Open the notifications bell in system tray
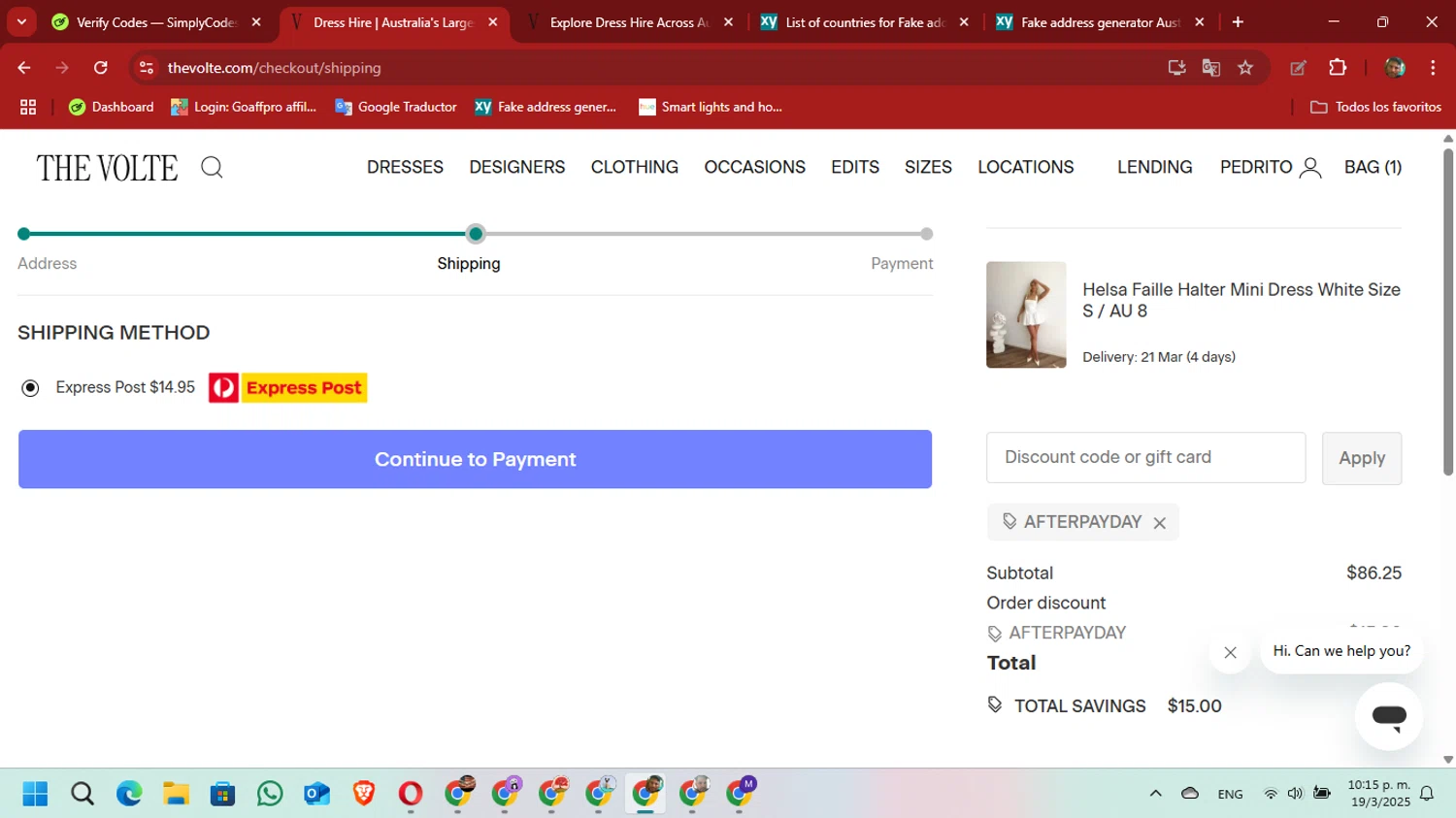Image resolution: width=1456 pixels, height=818 pixels. pos(1427,794)
